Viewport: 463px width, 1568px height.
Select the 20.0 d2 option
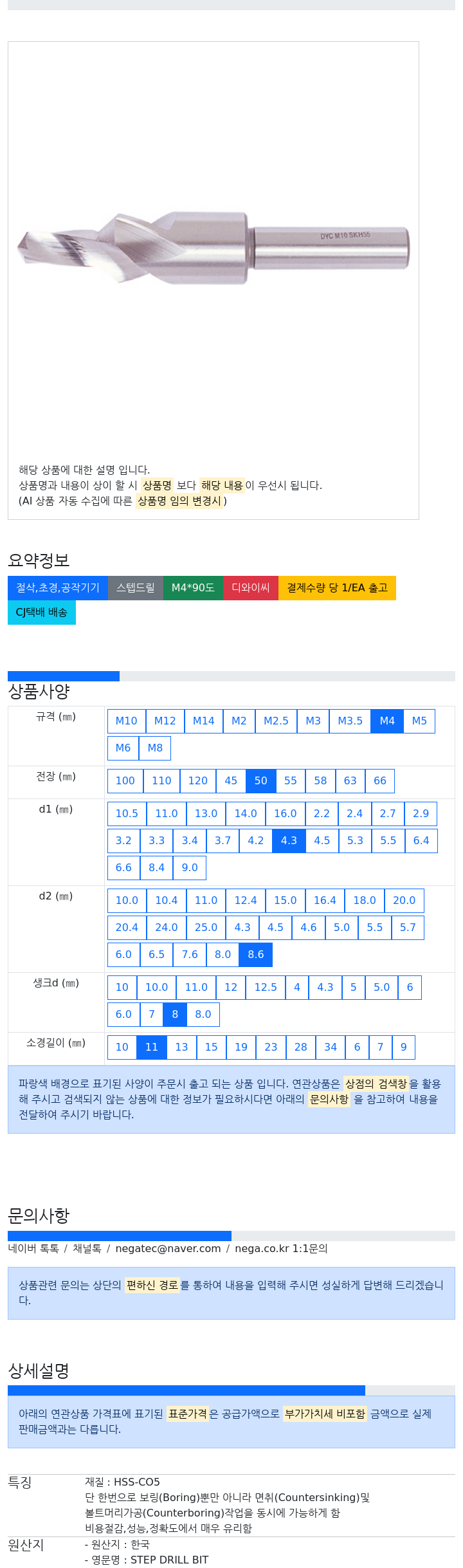coord(404,900)
